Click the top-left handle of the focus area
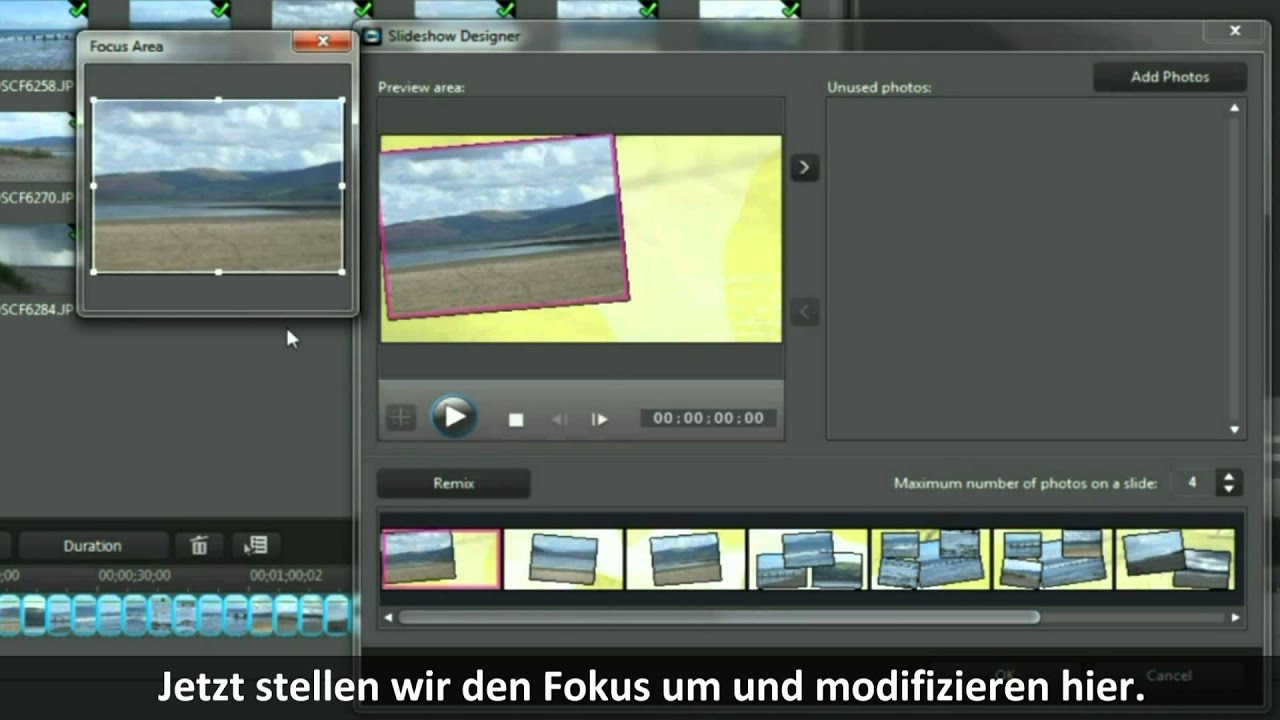 93,100
